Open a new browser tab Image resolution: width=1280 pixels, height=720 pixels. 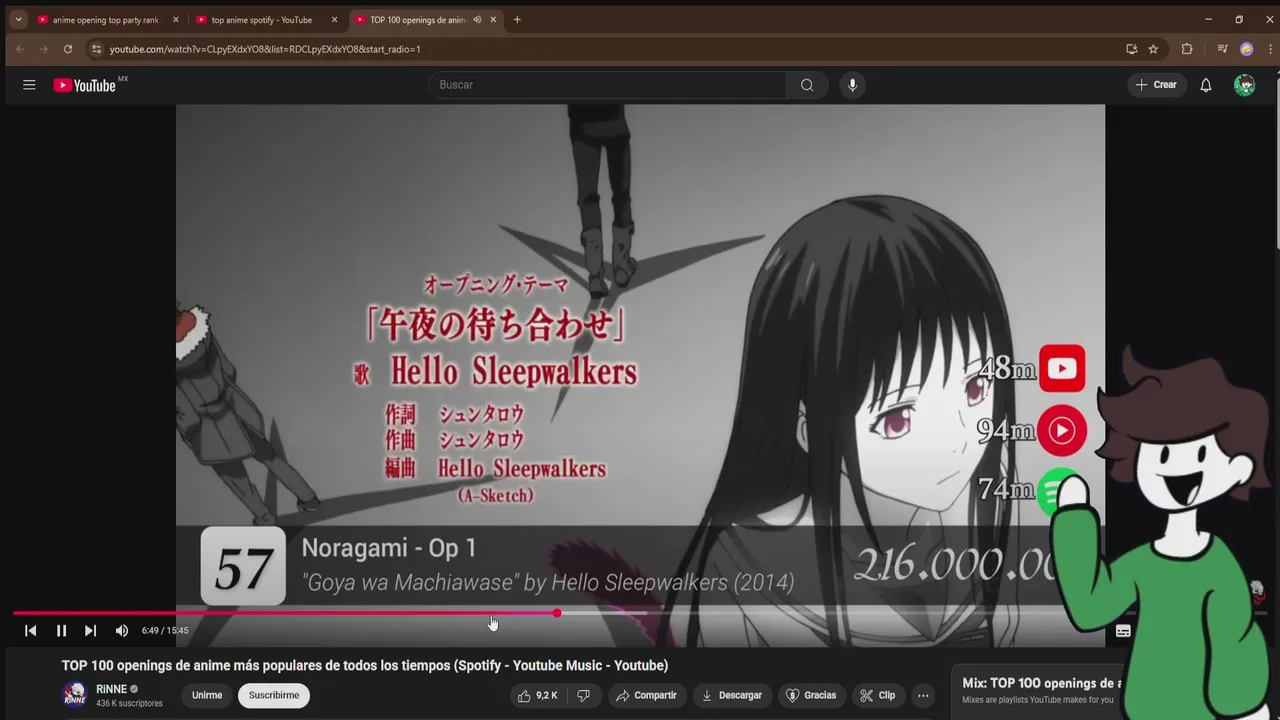click(x=517, y=20)
